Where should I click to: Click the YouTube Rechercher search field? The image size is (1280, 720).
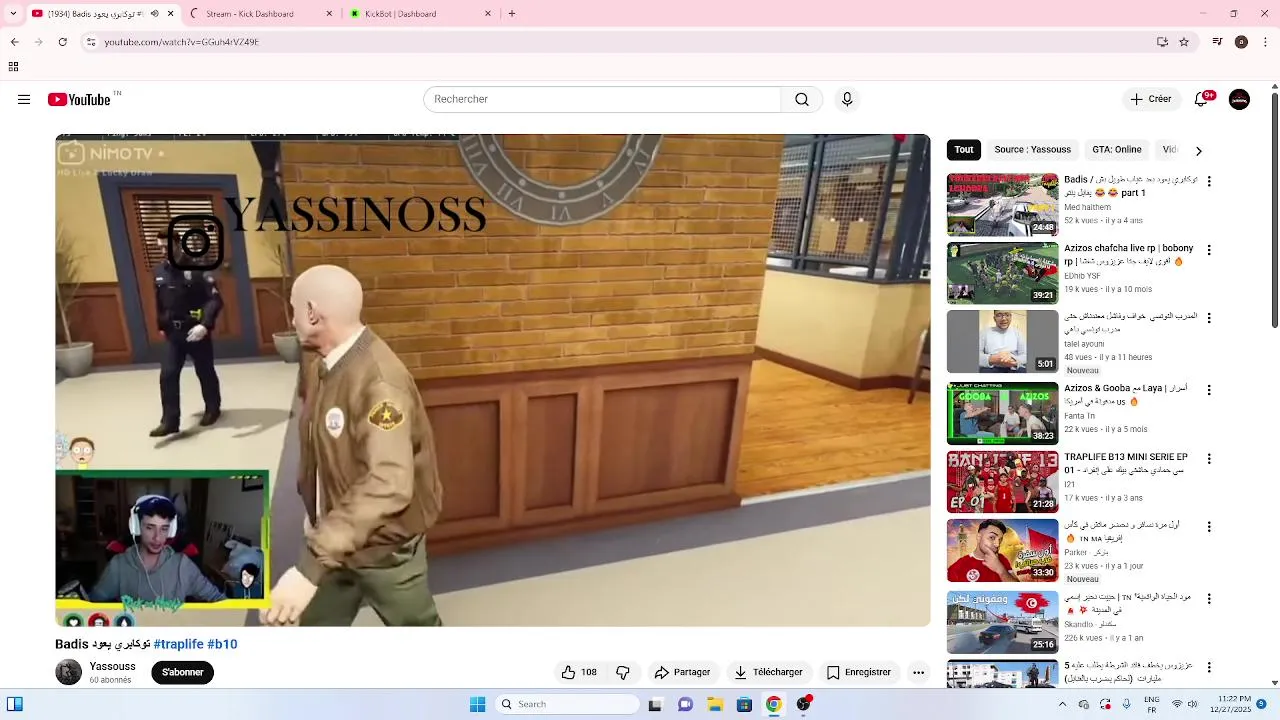pos(602,99)
